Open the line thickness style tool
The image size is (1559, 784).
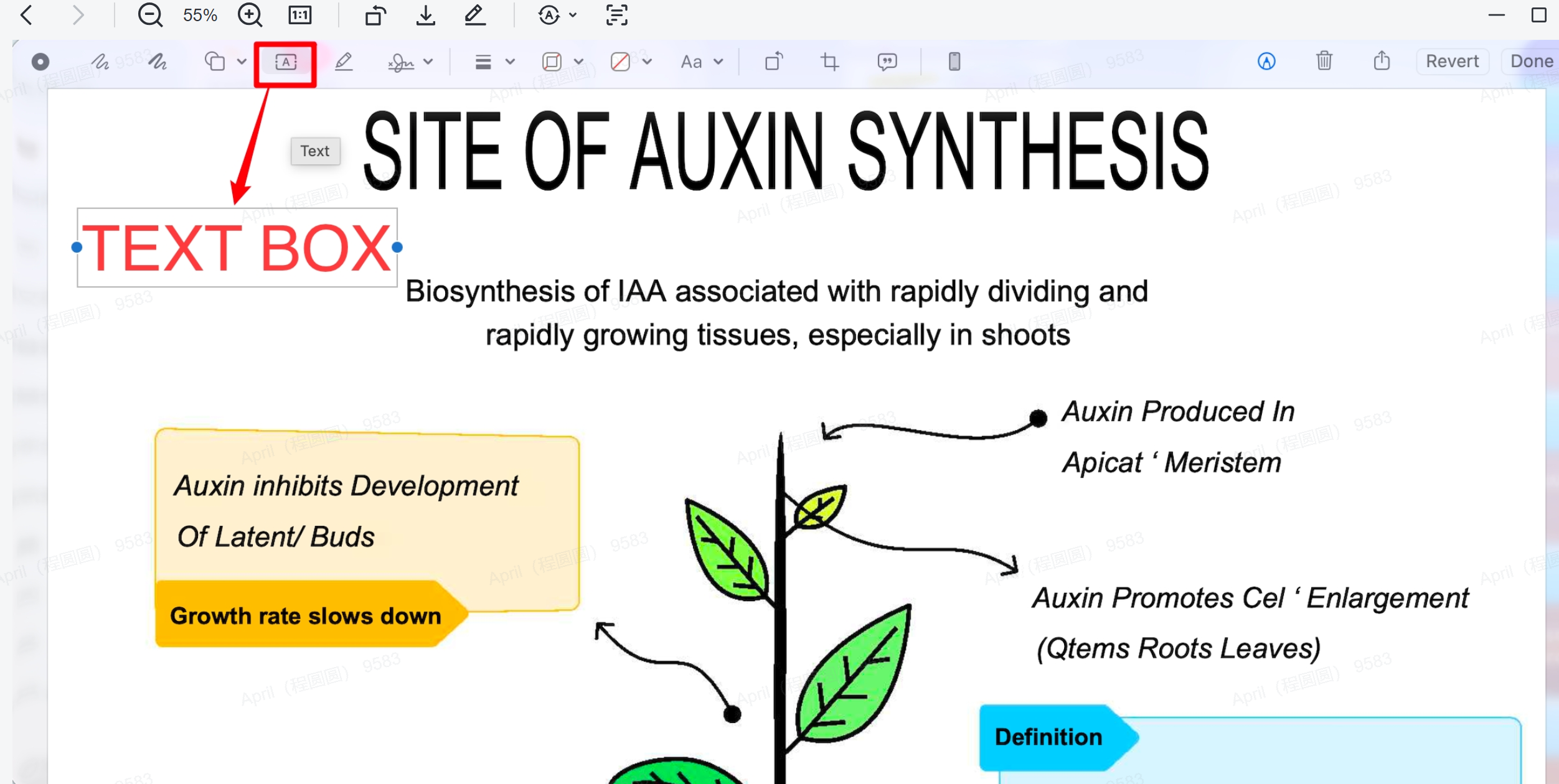[x=483, y=62]
